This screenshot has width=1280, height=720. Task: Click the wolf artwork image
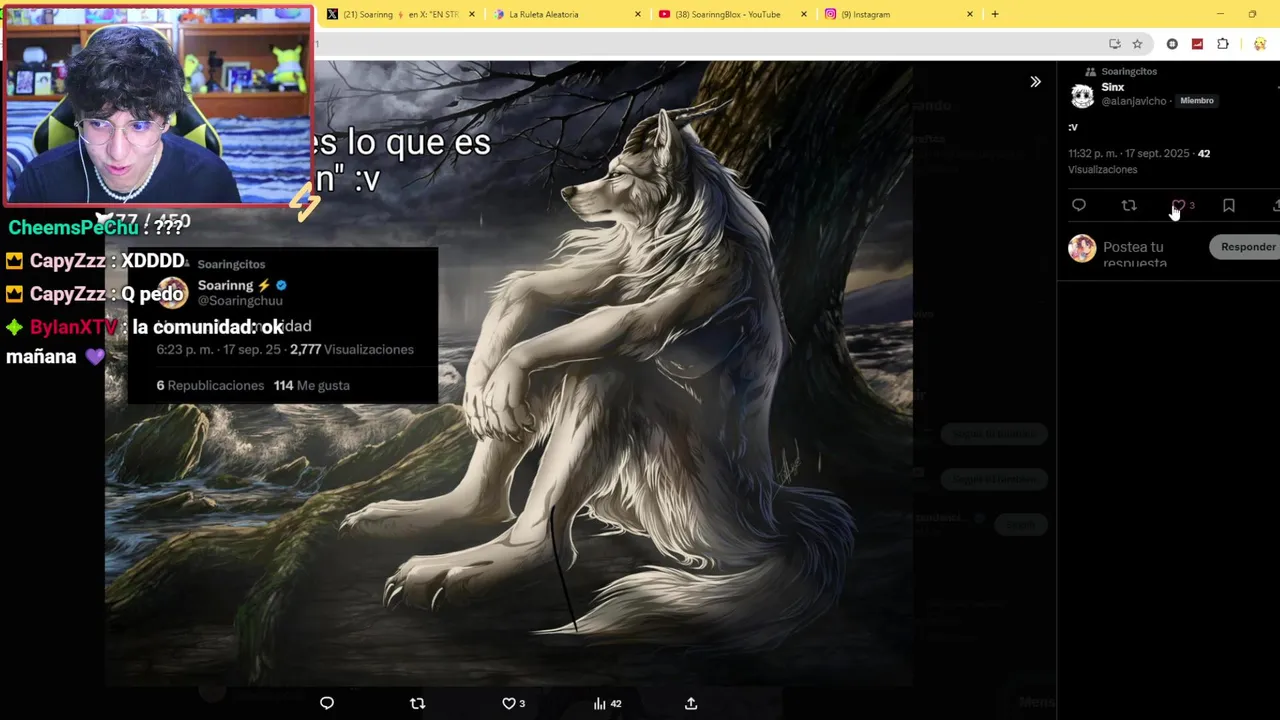508,373
